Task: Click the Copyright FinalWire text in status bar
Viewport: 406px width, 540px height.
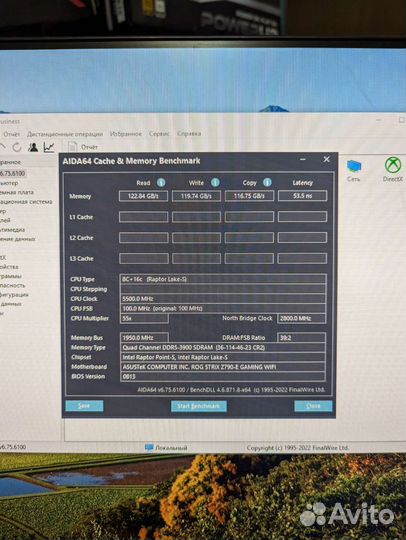Action: pos(298,448)
